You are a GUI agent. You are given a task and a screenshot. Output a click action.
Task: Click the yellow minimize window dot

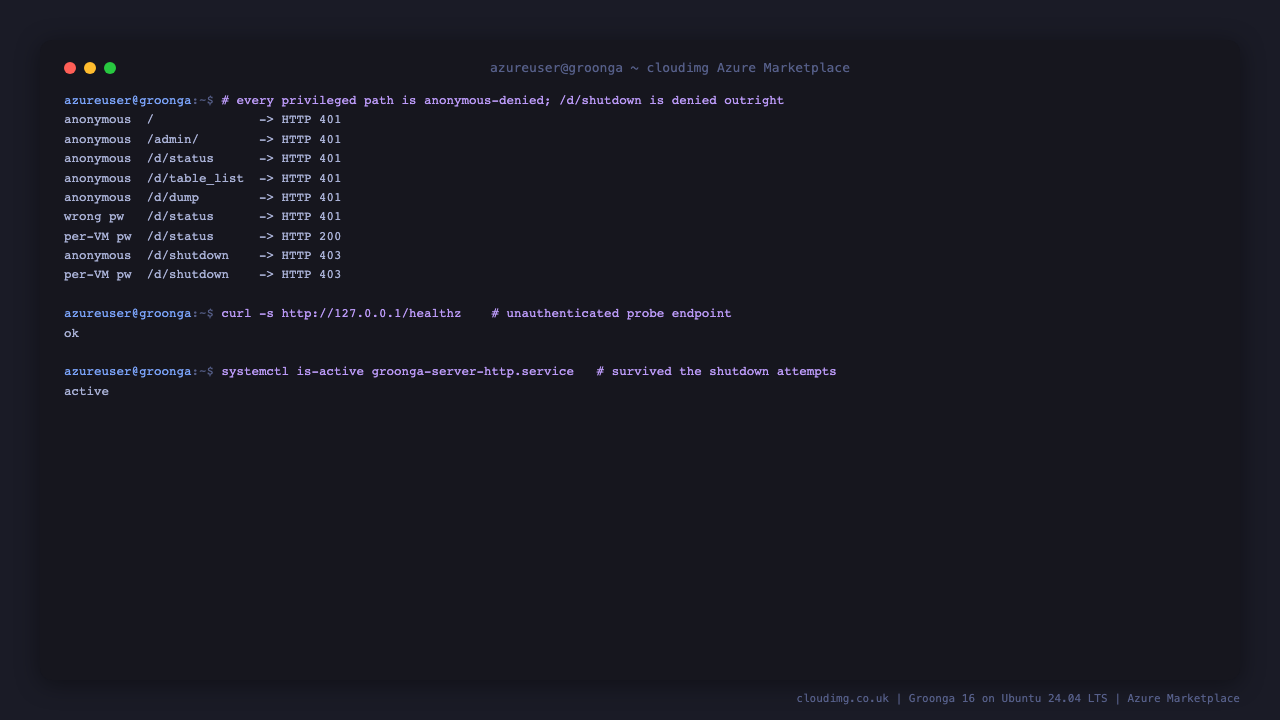(x=90, y=68)
